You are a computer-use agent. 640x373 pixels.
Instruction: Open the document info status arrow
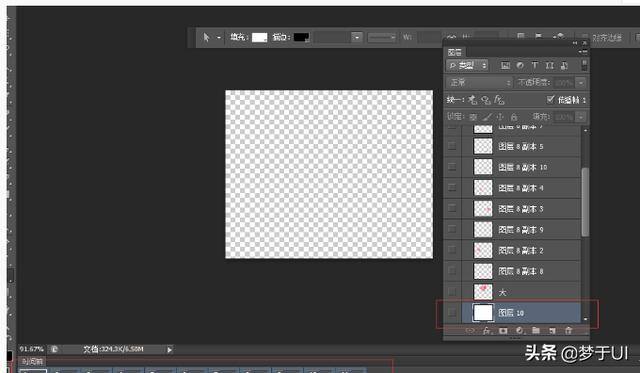coord(169,349)
